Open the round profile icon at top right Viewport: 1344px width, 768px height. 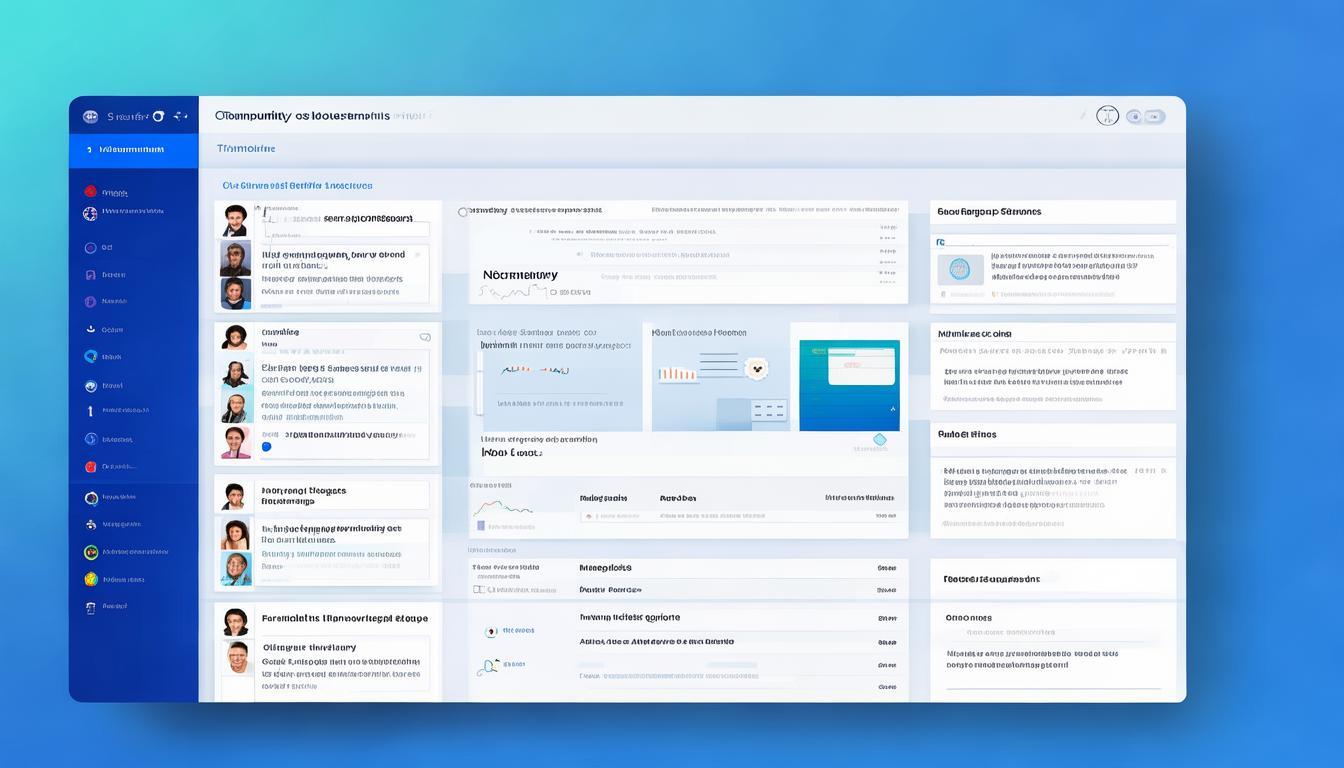[x=1107, y=116]
